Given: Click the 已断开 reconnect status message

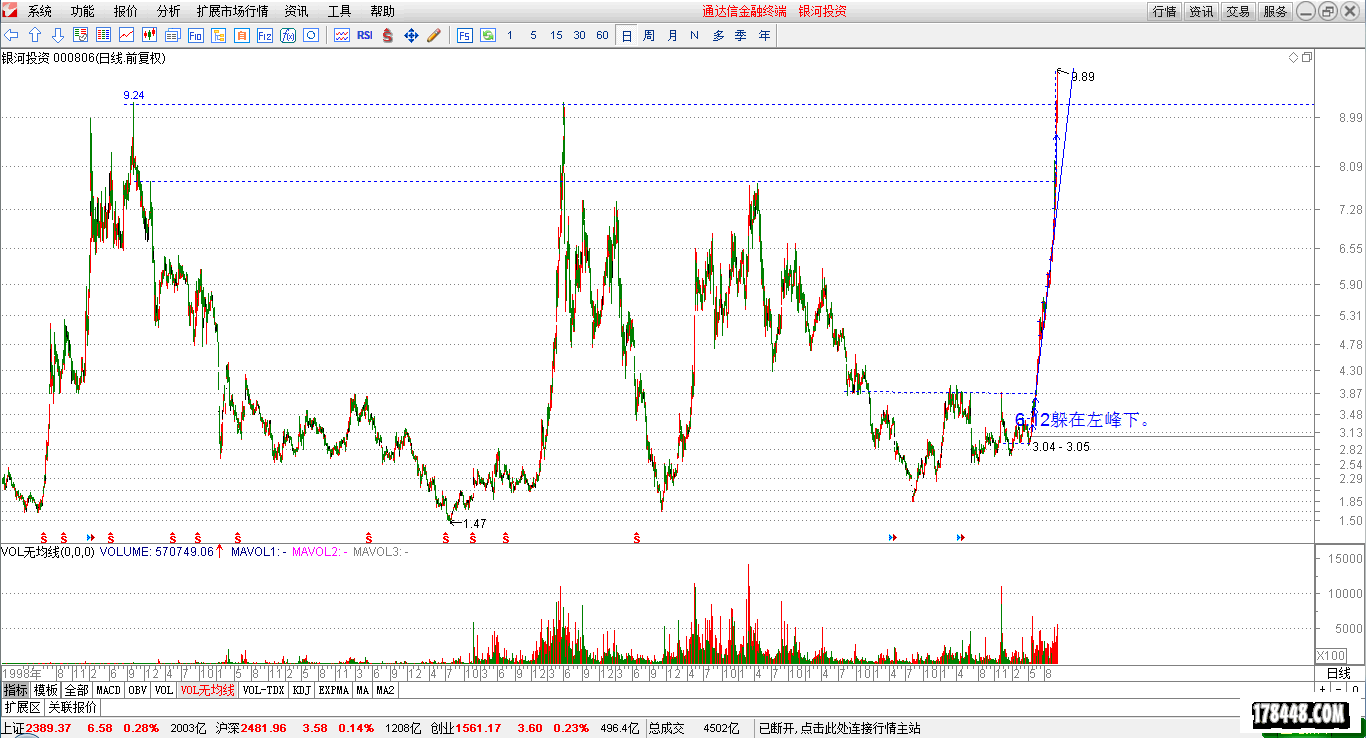Looking at the screenshot, I should point(840,728).
